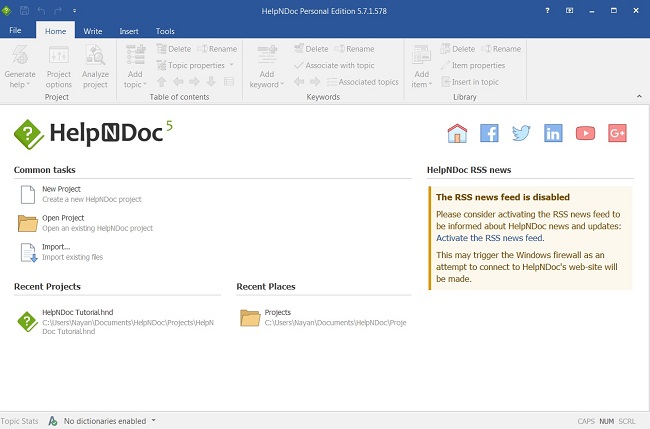
Task: Open the File menu
Action: pyautogui.click(x=15, y=31)
